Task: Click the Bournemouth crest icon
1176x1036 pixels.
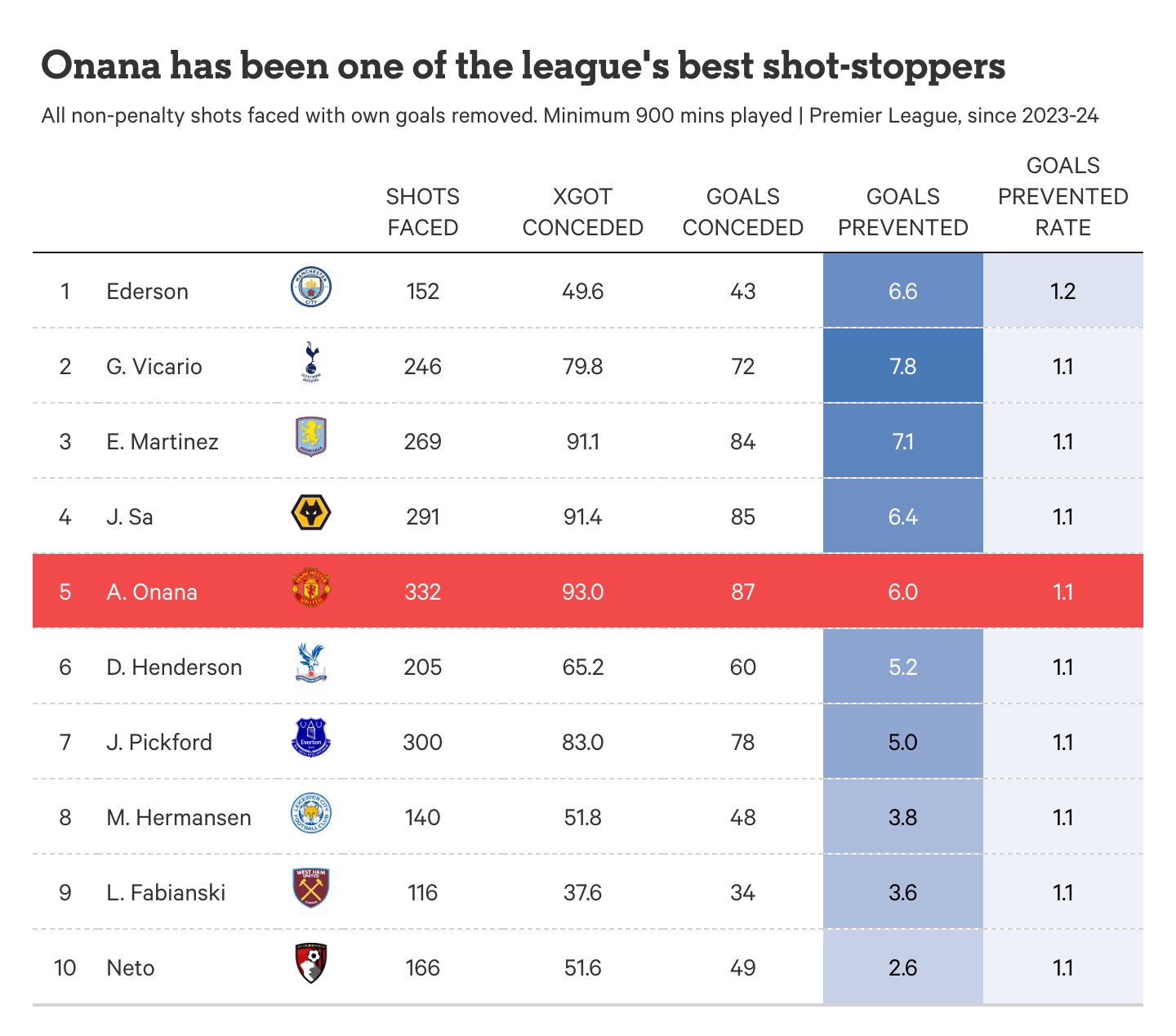Action: [x=311, y=964]
